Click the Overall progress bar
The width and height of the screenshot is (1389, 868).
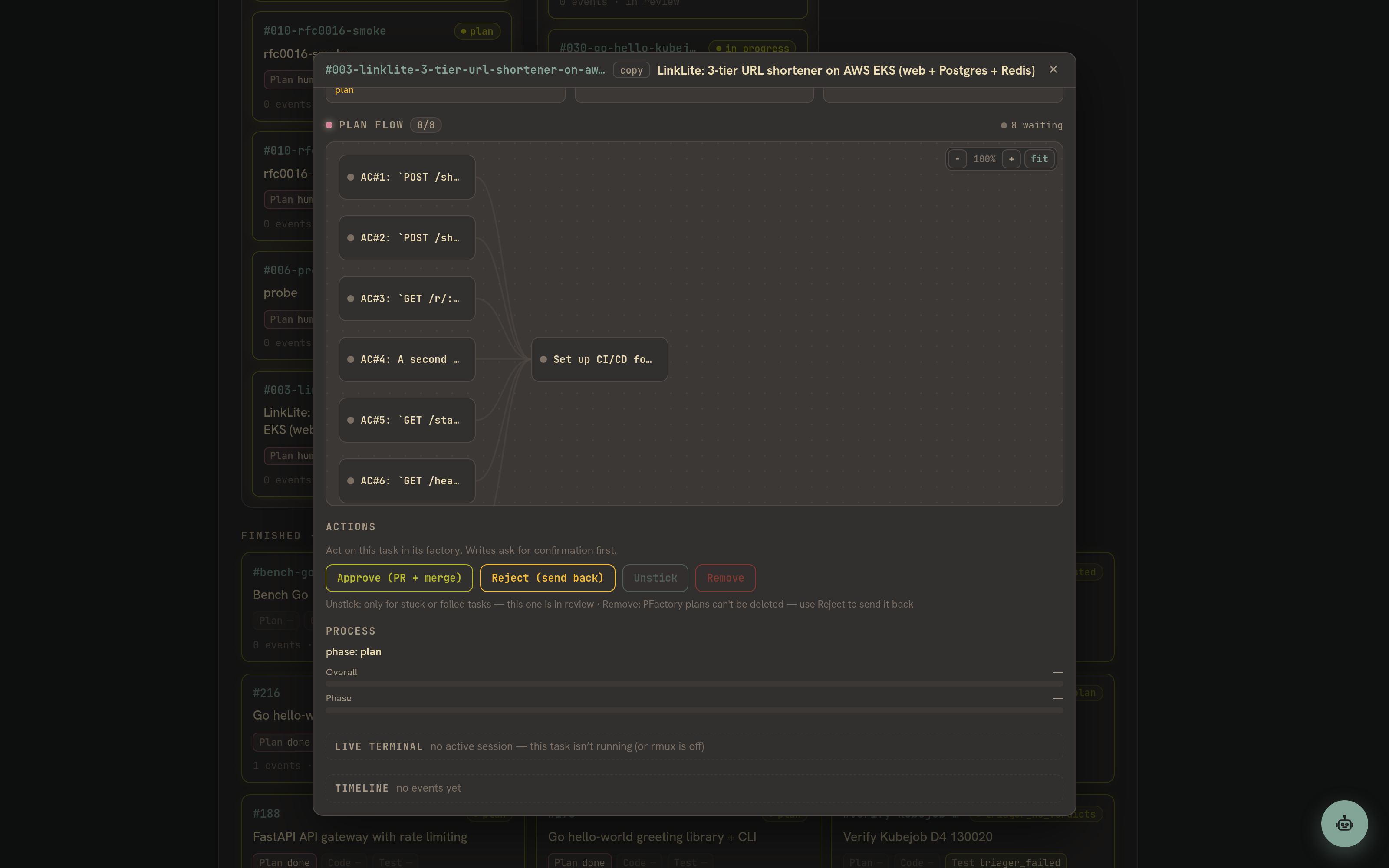[694, 684]
